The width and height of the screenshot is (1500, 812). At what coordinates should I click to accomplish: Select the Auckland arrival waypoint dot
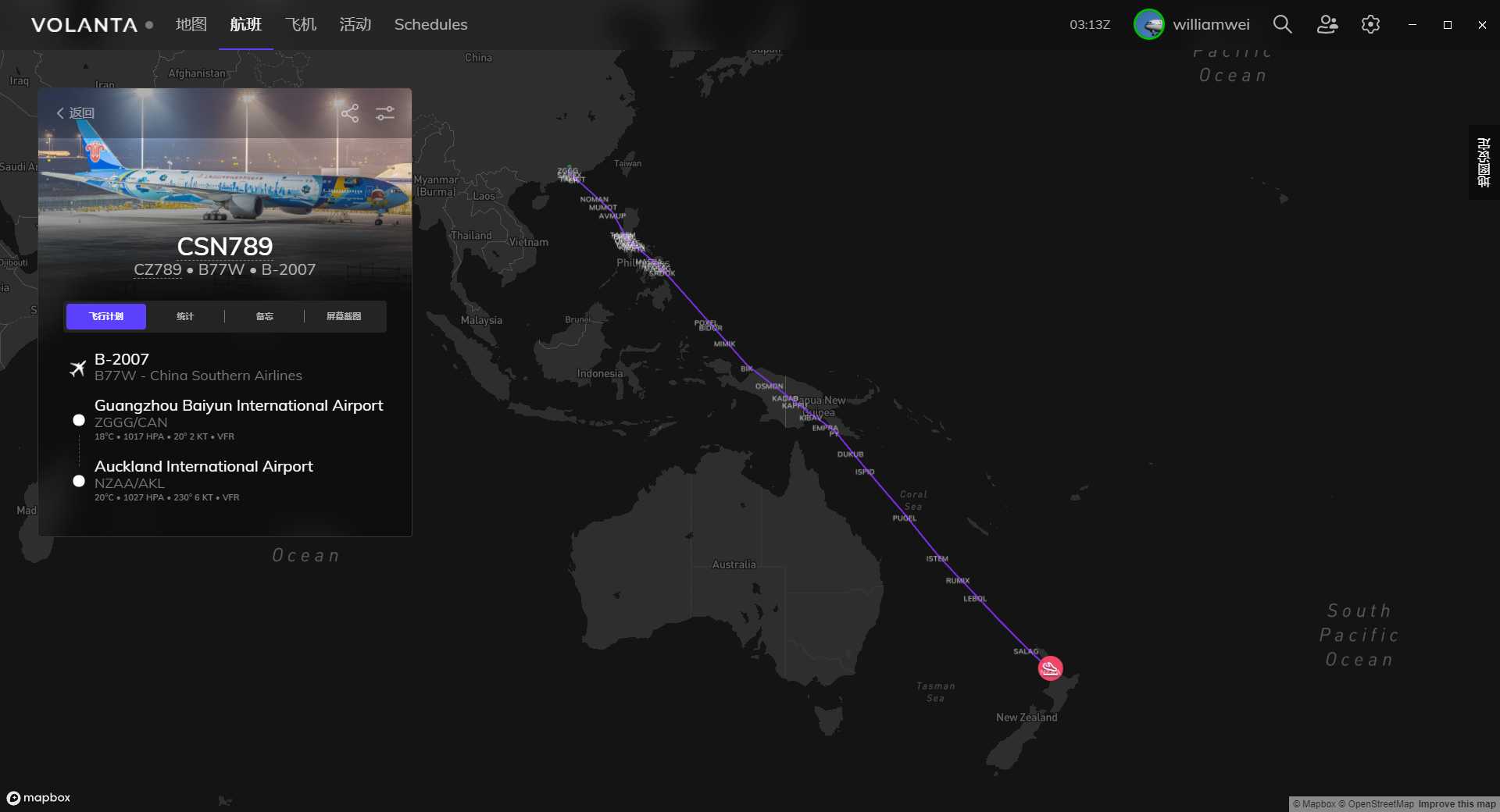(79, 481)
